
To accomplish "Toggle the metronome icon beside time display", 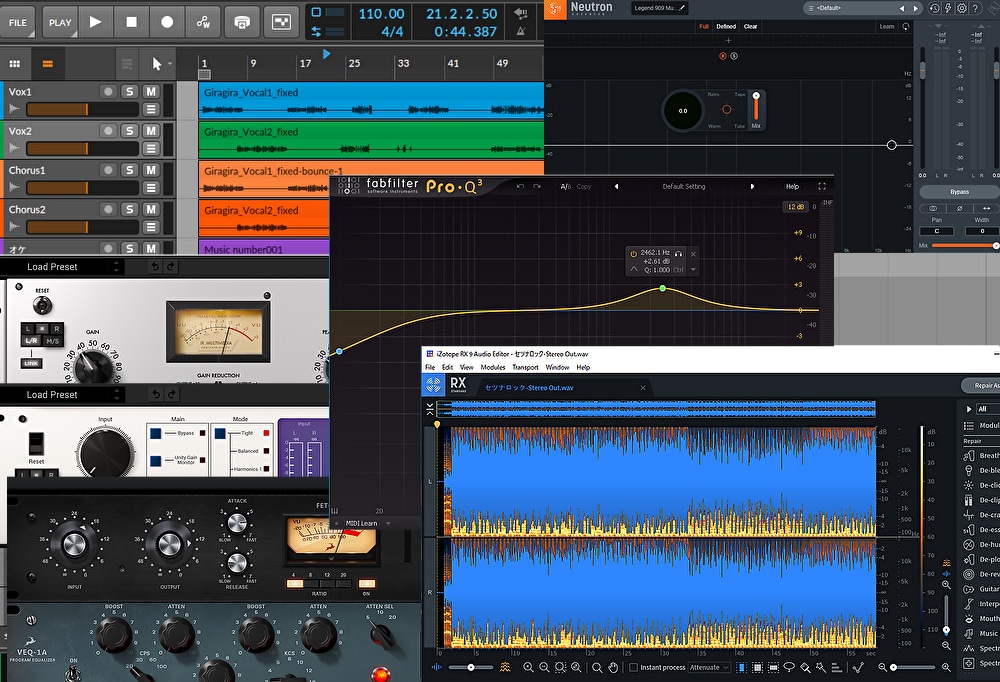I will [521, 31].
